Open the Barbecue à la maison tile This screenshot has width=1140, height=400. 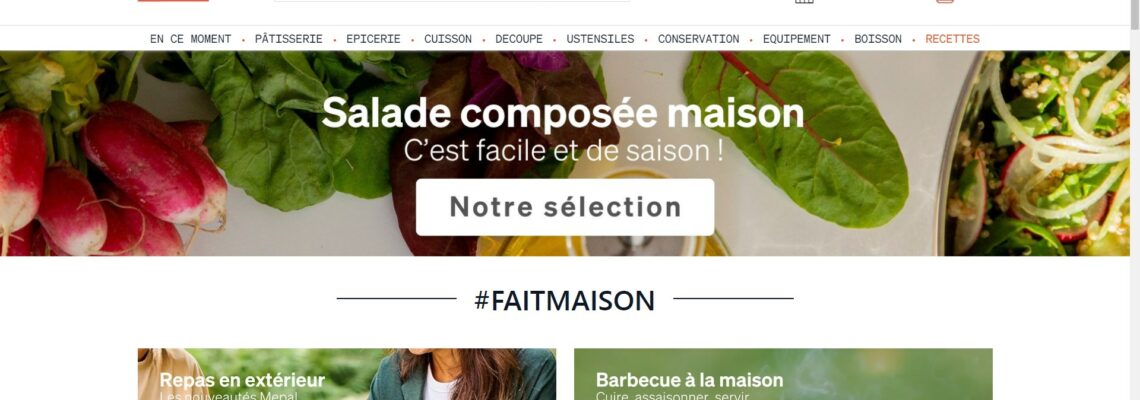pyautogui.click(x=783, y=374)
